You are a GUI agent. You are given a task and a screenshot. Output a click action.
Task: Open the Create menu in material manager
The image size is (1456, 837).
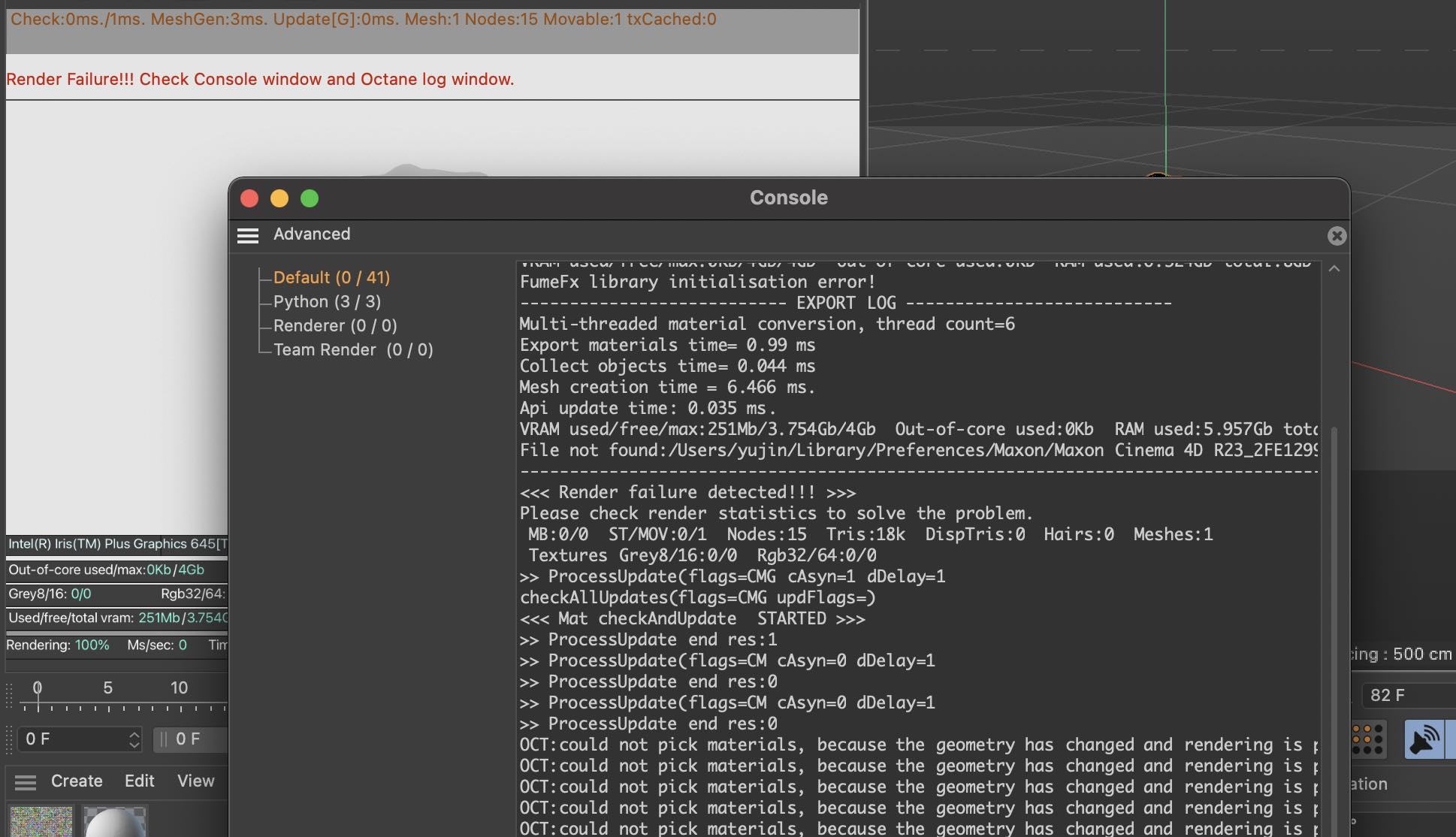[77, 781]
